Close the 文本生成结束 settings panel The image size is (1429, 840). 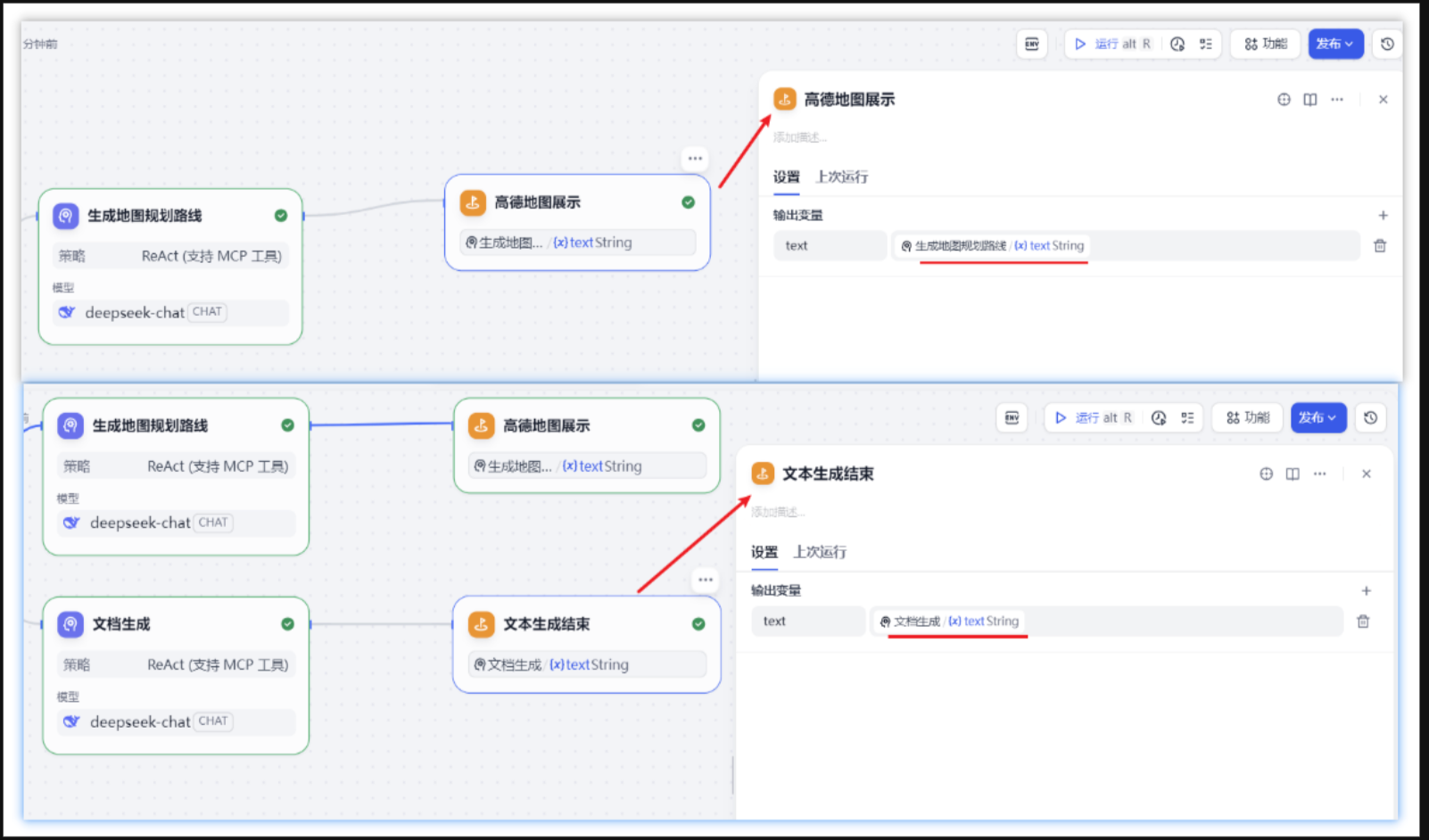pyautogui.click(x=1366, y=474)
